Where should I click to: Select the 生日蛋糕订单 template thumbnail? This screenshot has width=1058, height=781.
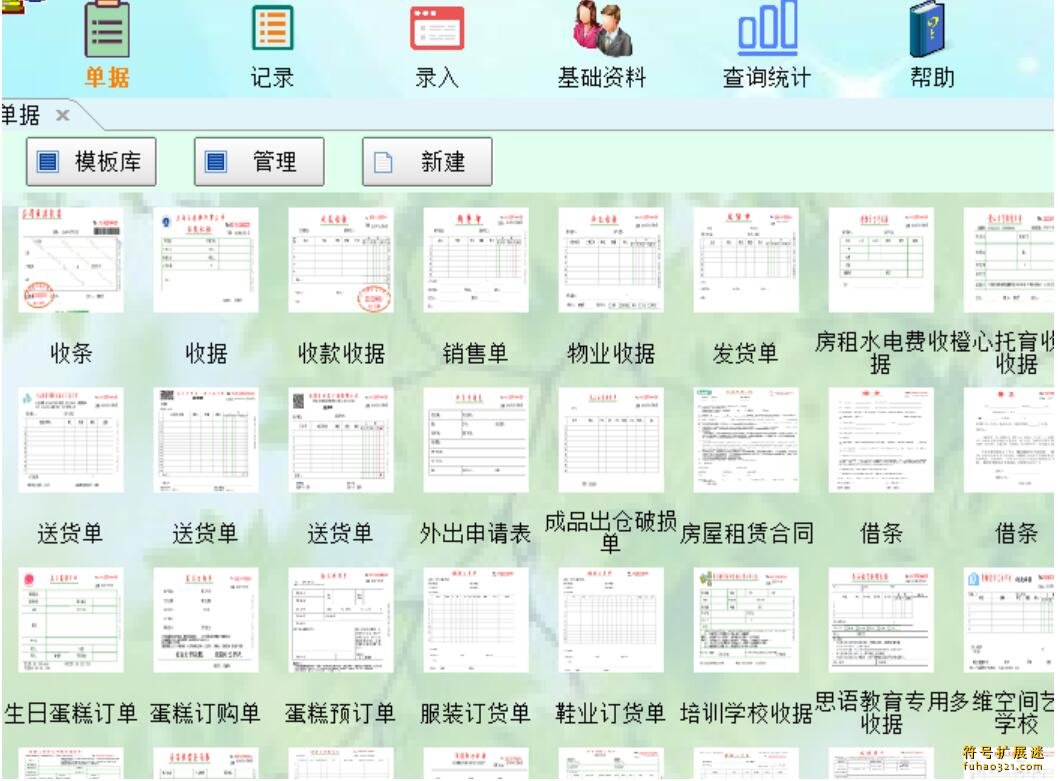71,620
